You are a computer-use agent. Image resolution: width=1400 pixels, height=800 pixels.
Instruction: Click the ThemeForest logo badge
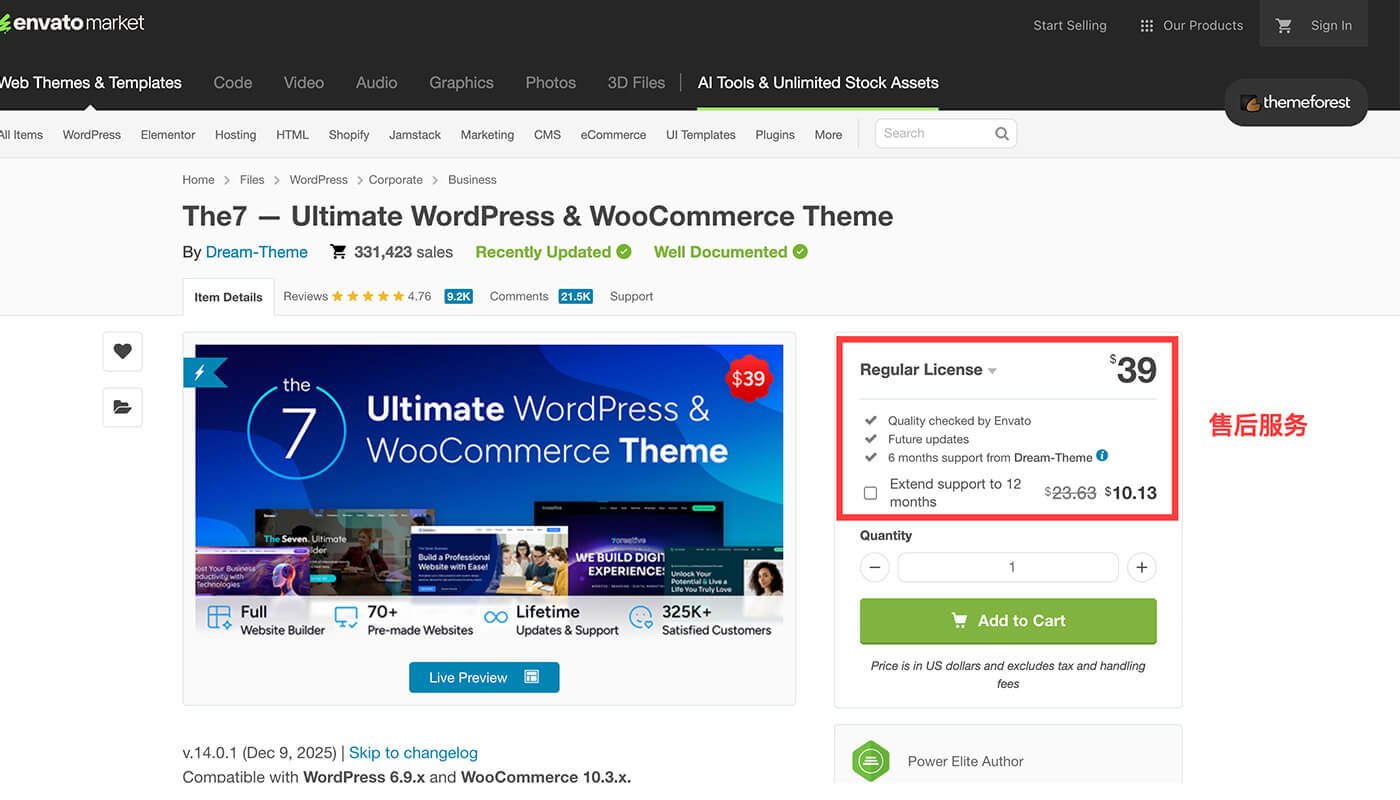[x=1295, y=102]
